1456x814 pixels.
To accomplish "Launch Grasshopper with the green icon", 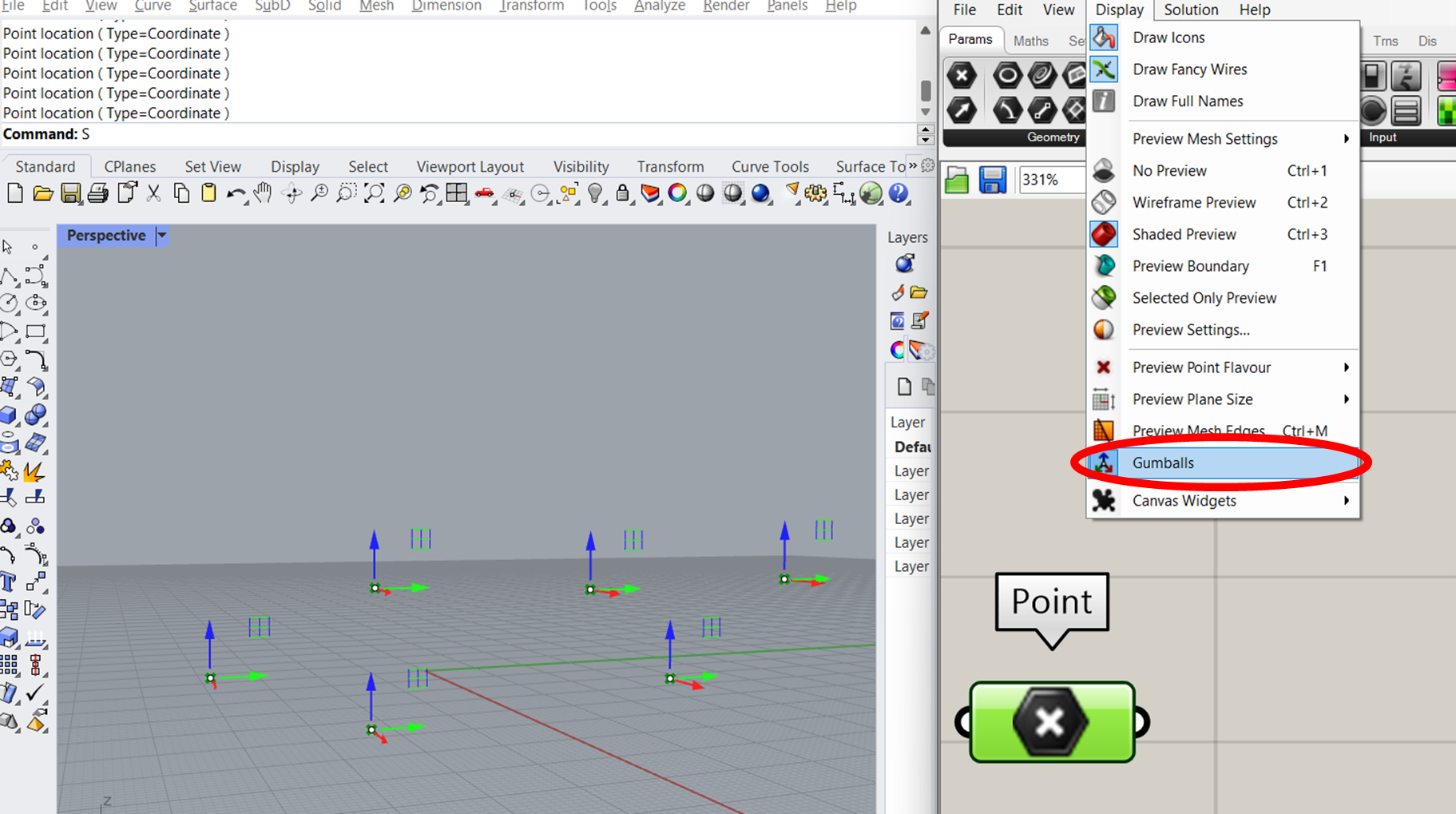I will tap(871, 193).
